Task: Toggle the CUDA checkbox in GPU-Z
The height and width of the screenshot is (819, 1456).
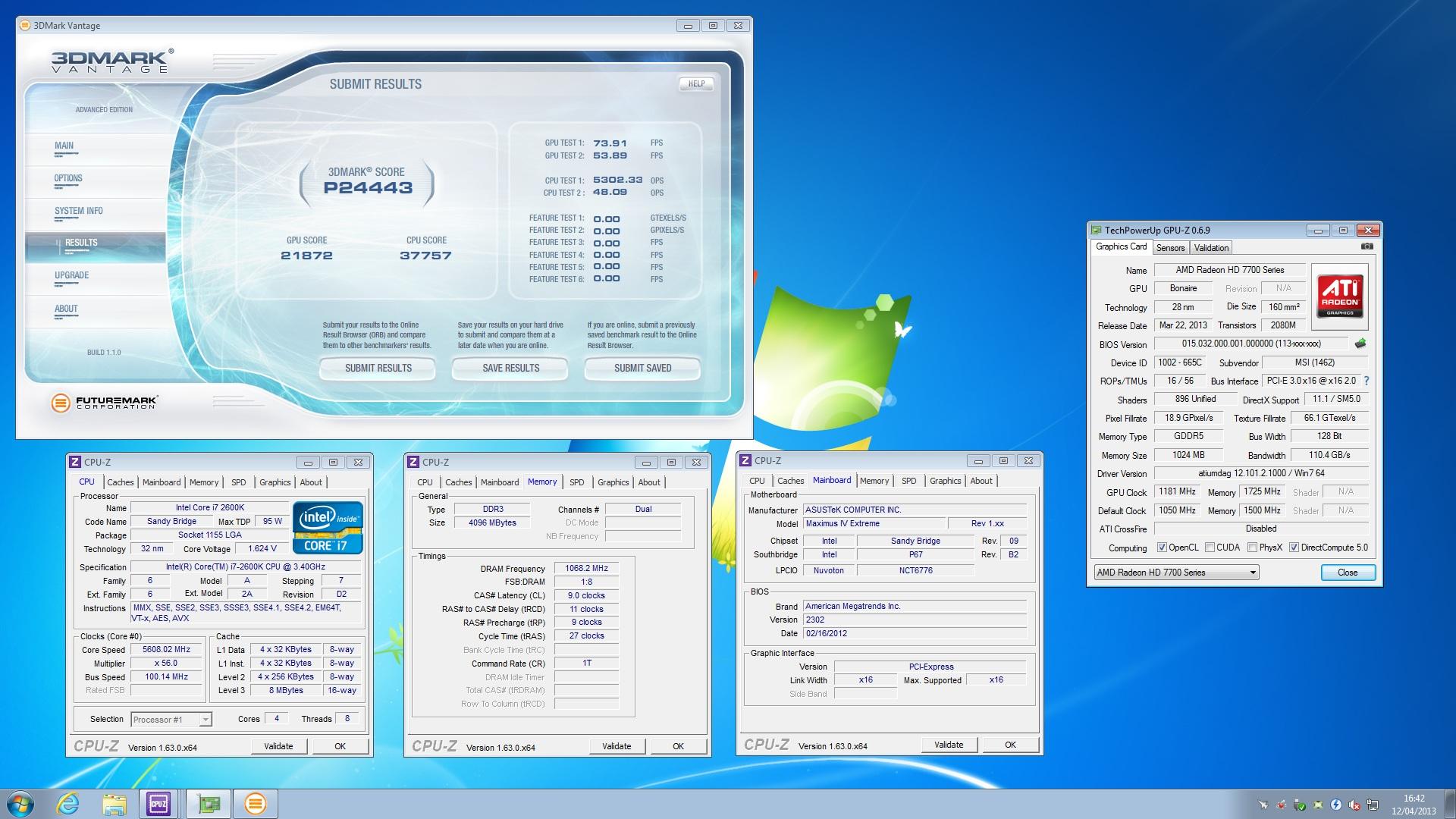Action: (x=1210, y=548)
